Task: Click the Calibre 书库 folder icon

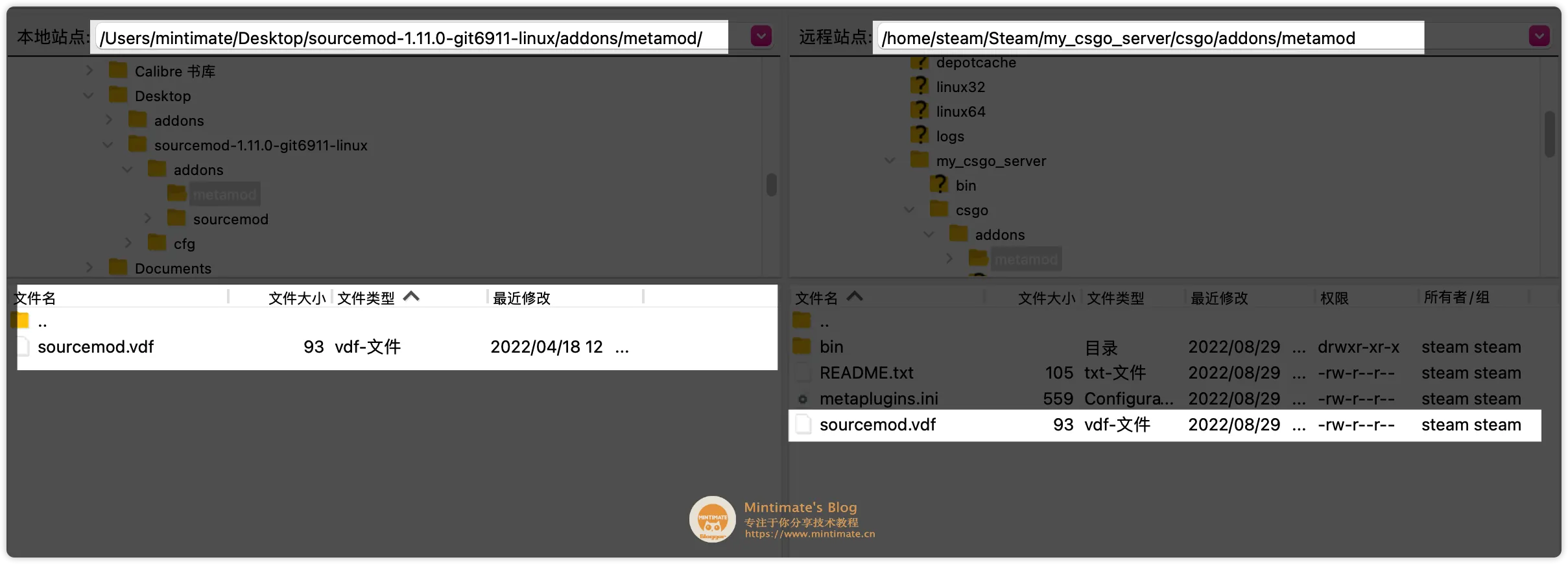Action: [x=118, y=70]
